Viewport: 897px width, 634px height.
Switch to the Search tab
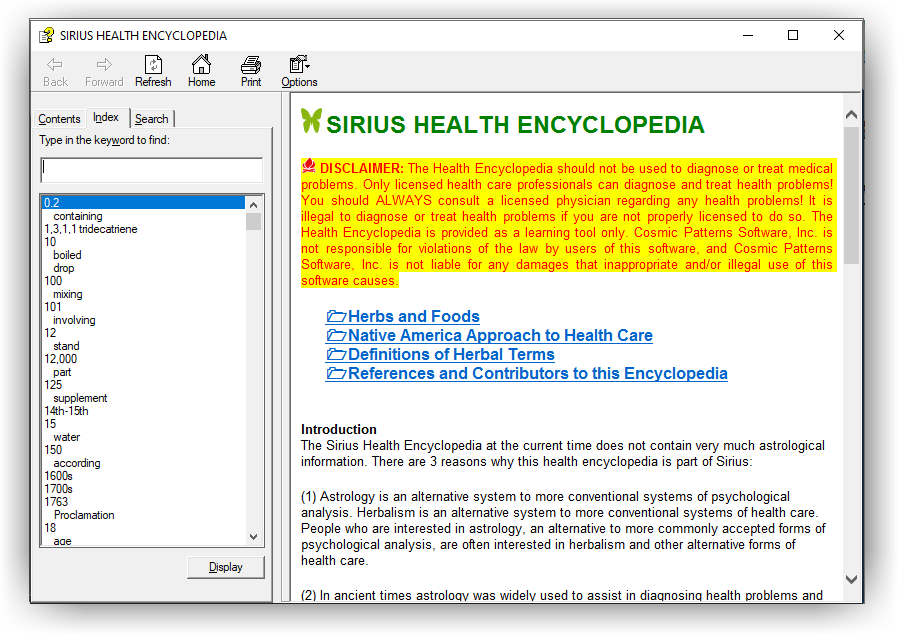point(151,119)
